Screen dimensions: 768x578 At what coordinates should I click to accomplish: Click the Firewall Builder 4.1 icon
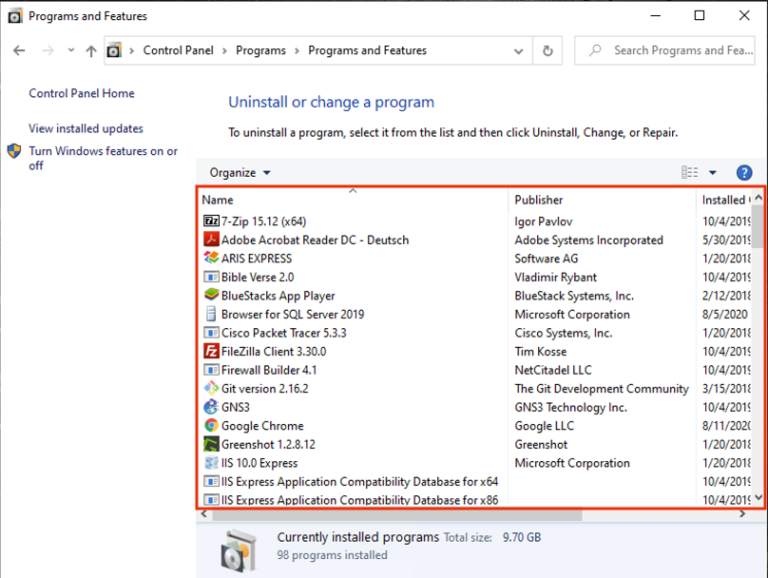[x=211, y=370]
